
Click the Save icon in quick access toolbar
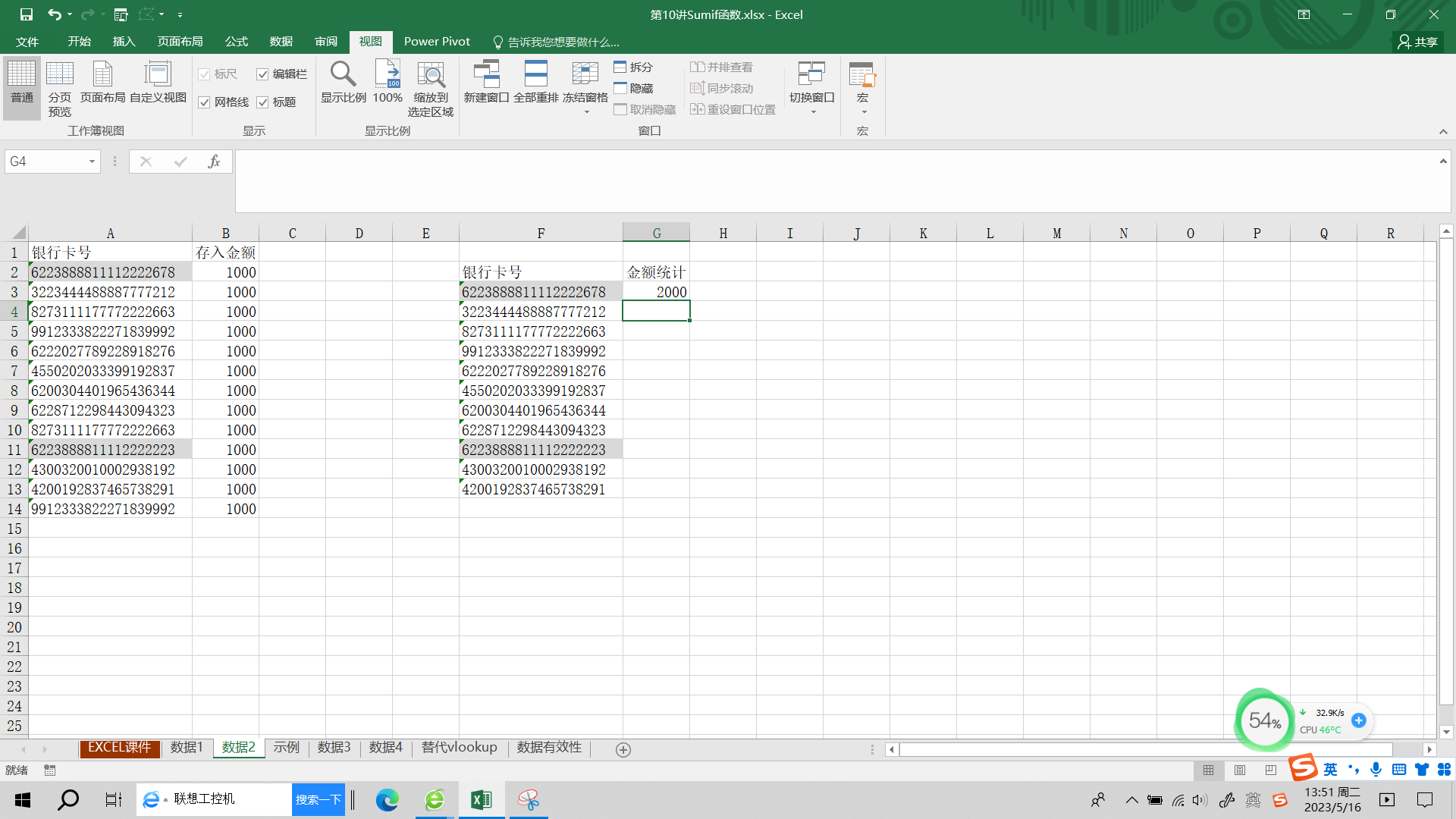click(x=26, y=14)
